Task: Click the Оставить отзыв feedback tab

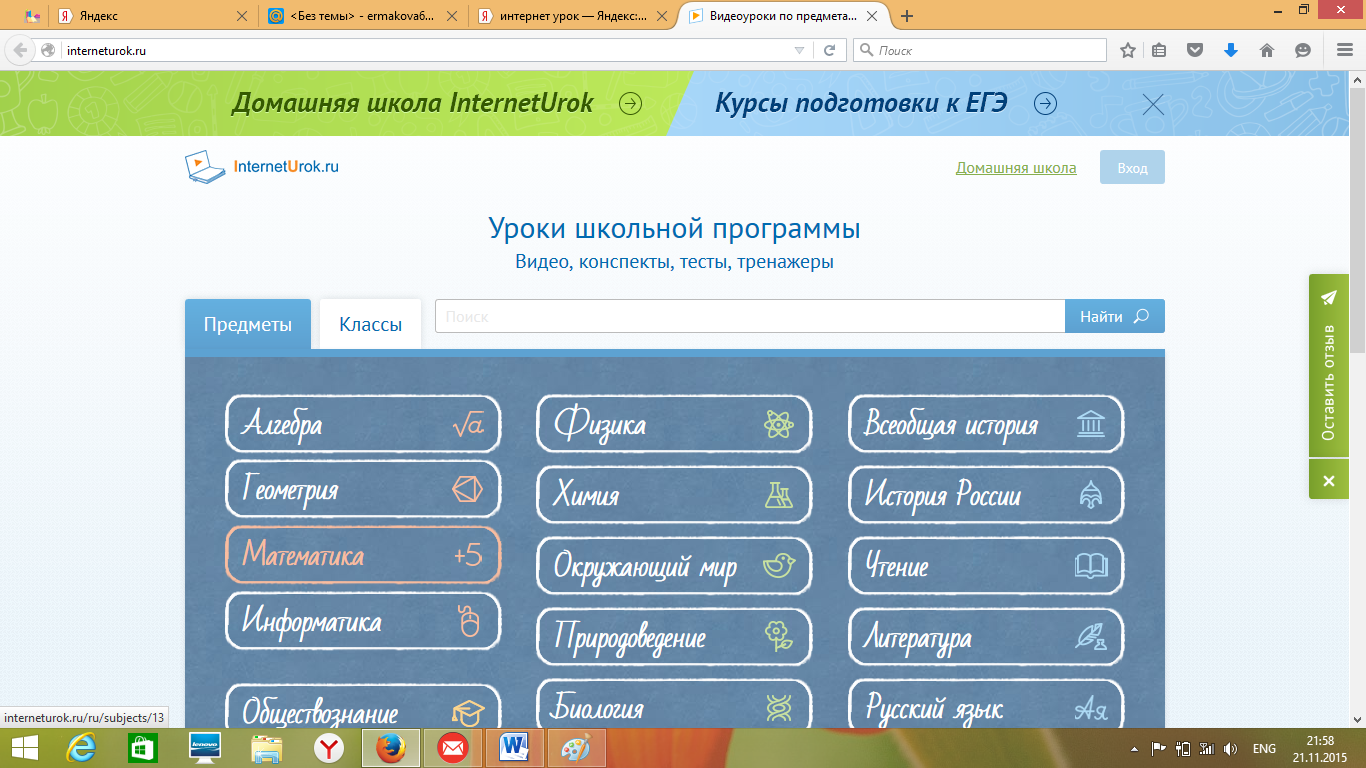Action: coord(1328,382)
